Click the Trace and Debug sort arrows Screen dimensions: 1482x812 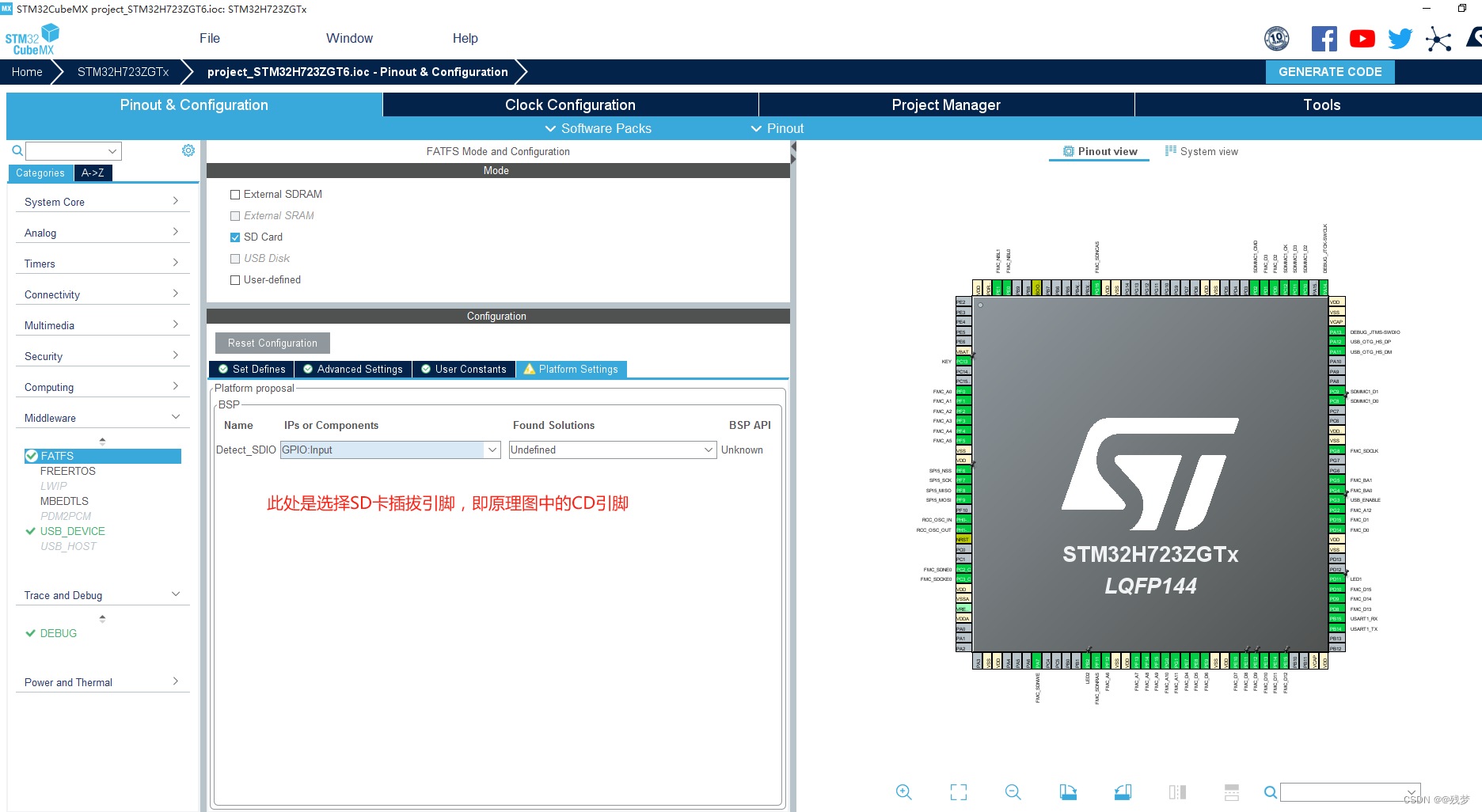tap(102, 618)
